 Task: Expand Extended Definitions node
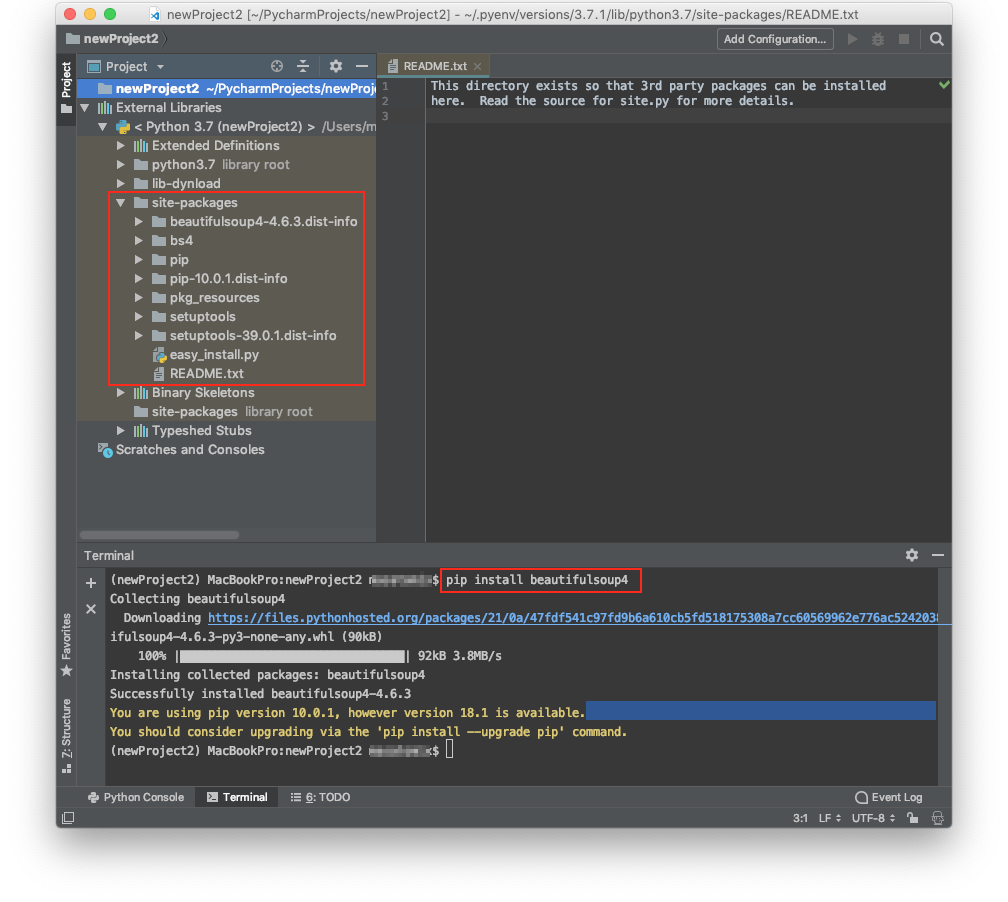coord(121,146)
